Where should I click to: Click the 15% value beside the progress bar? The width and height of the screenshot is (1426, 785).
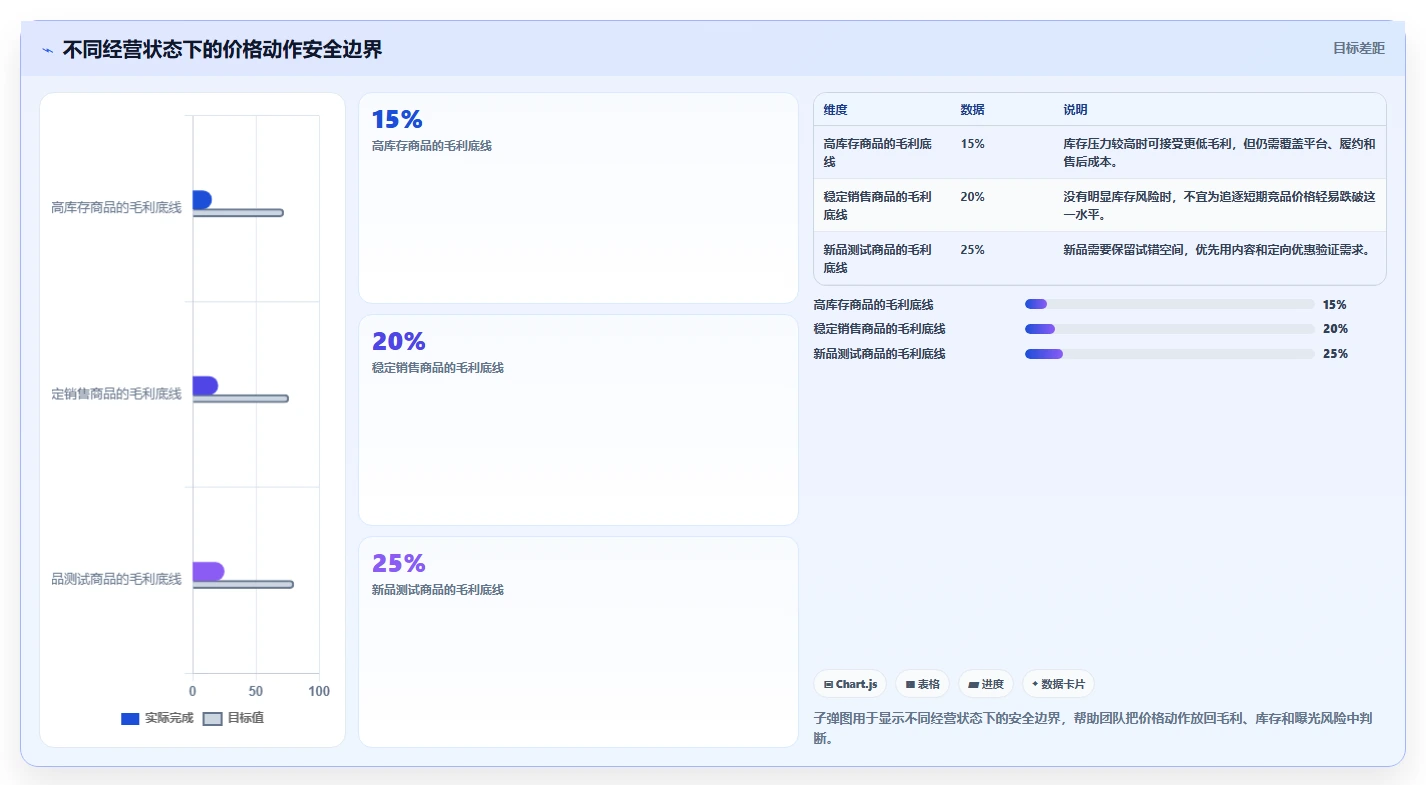click(x=1334, y=305)
